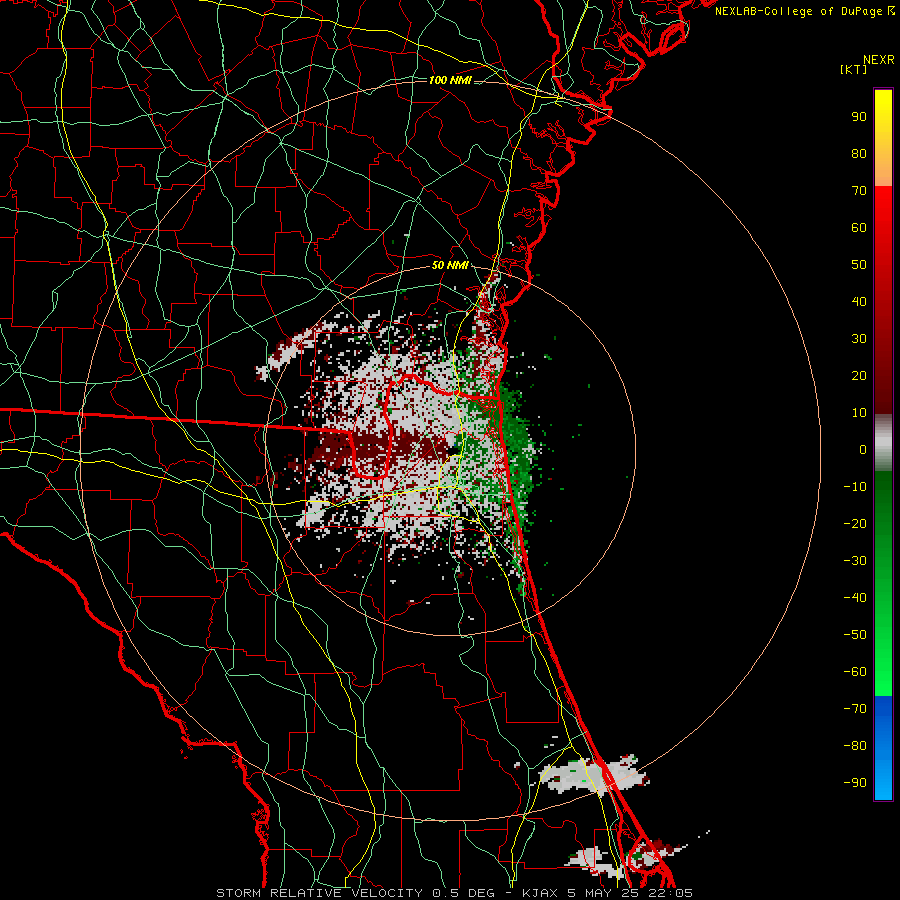Viewport: 900px width, 900px height.
Task: Click the bright red segment of the color bar
Action: tap(883, 230)
